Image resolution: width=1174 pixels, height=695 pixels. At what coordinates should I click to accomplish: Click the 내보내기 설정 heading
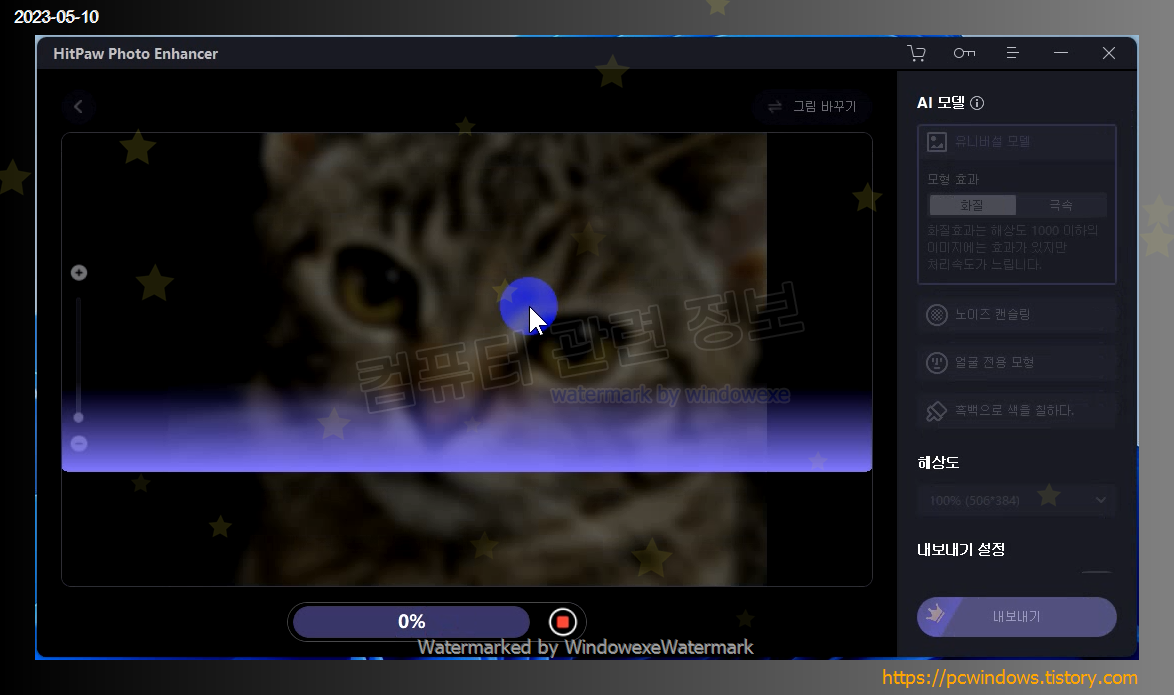point(961,549)
